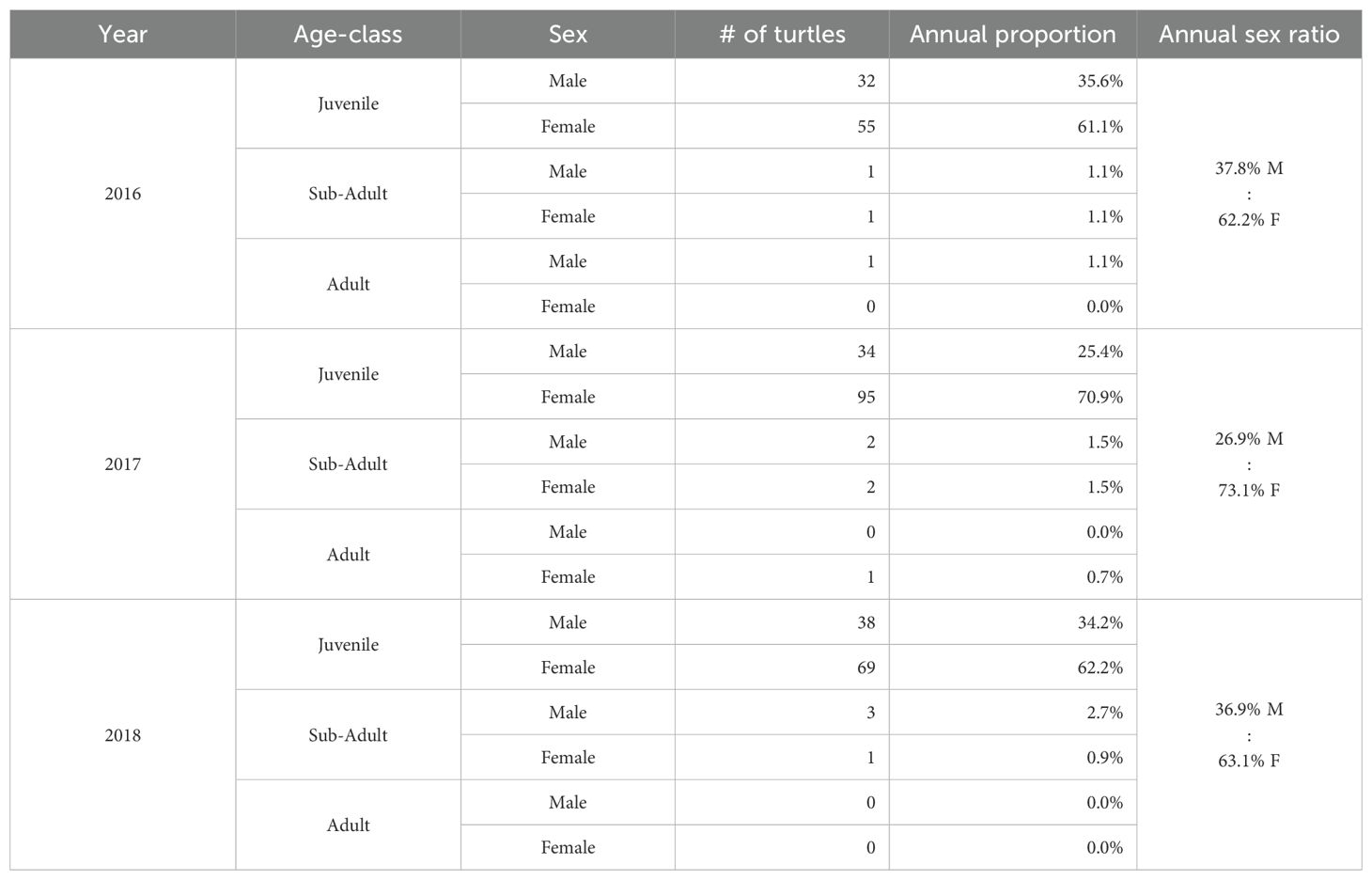Select the 2017 Juvenile age-class cell
Image resolution: width=1372 pixels, height=880 pixels.
coord(348,374)
